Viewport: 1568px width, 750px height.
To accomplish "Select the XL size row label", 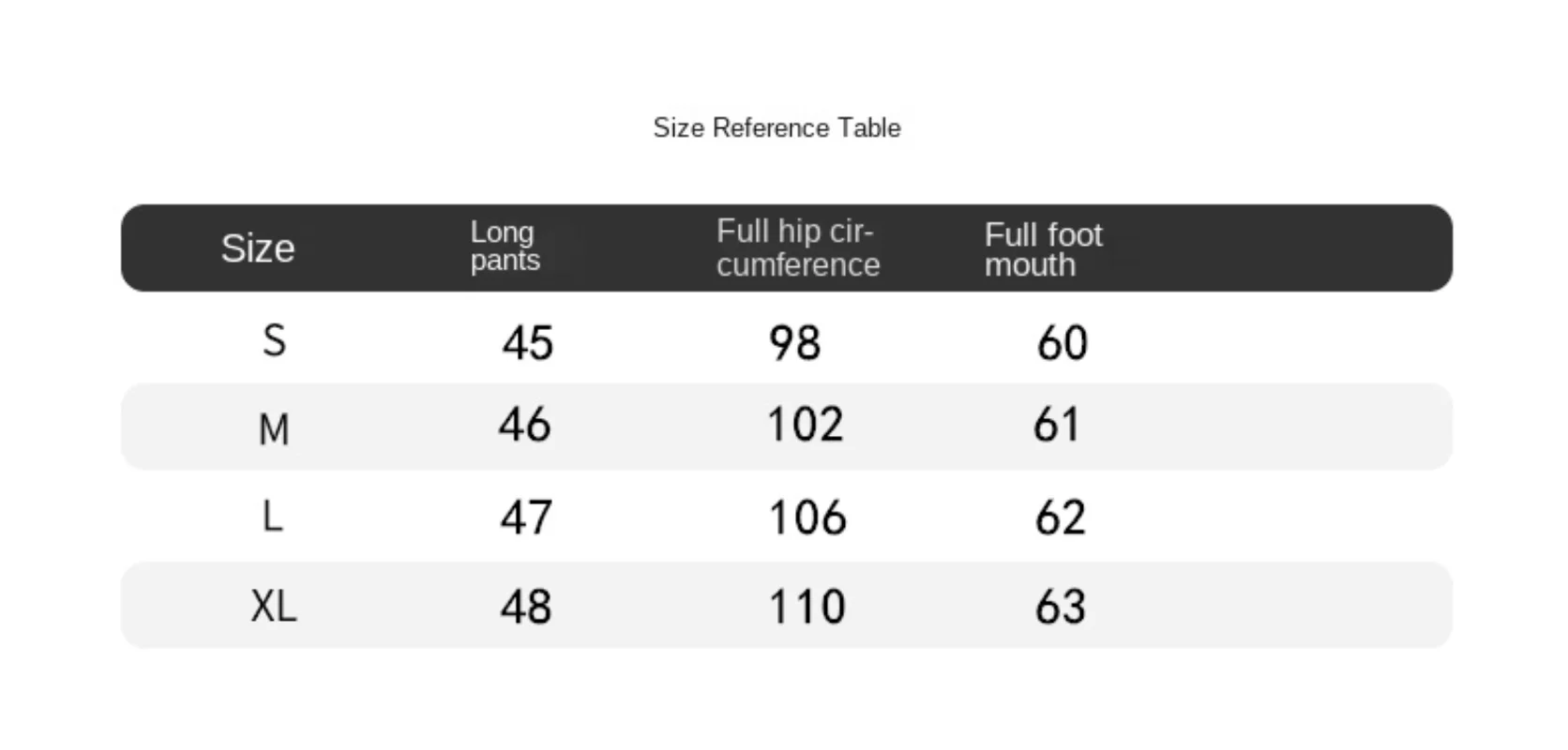I will (x=273, y=606).
